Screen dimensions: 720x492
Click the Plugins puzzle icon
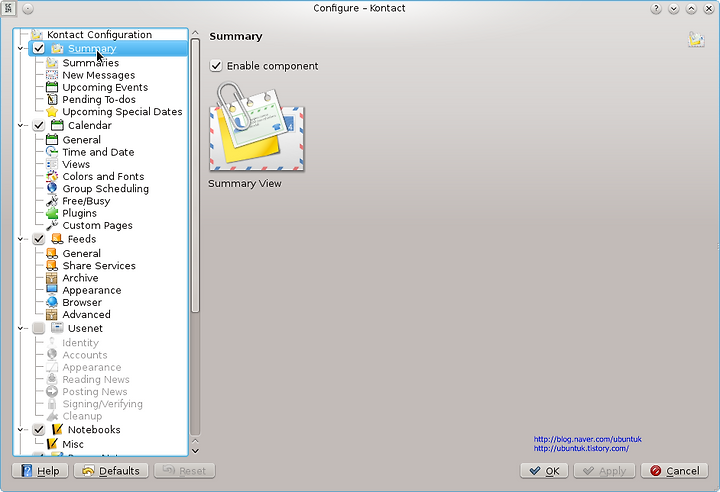tap(52, 213)
